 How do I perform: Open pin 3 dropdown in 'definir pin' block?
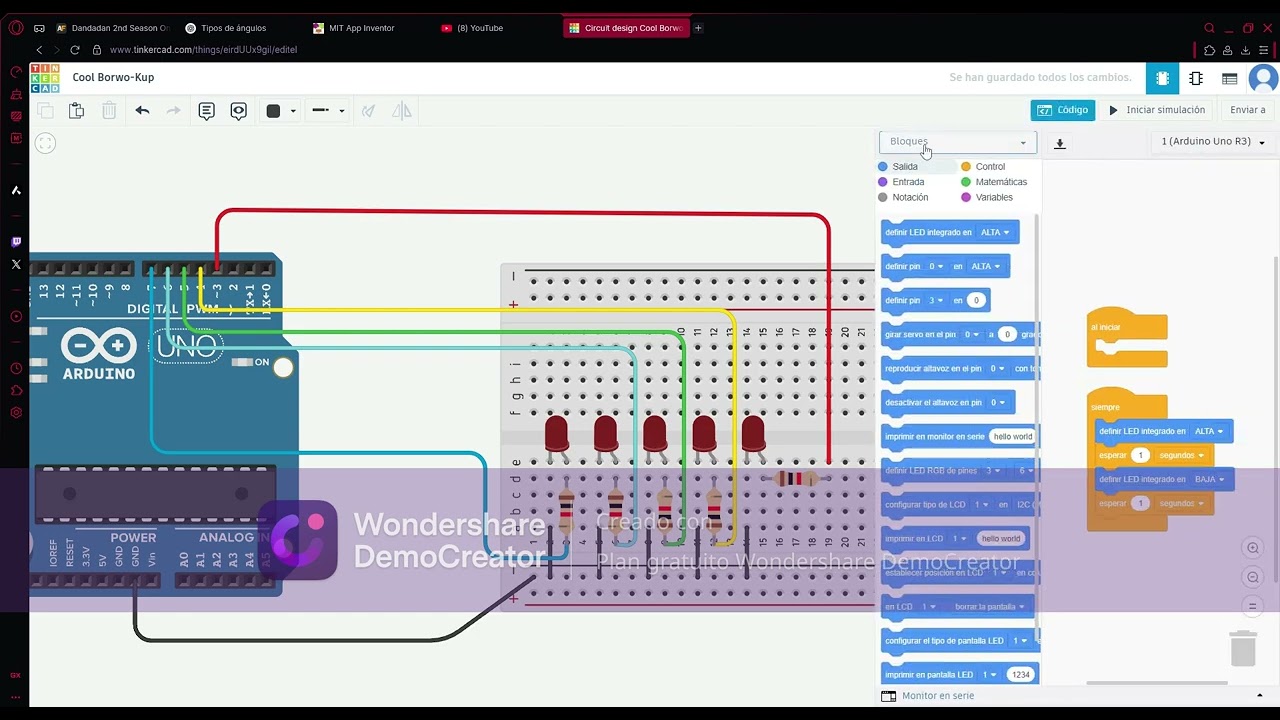pos(936,300)
